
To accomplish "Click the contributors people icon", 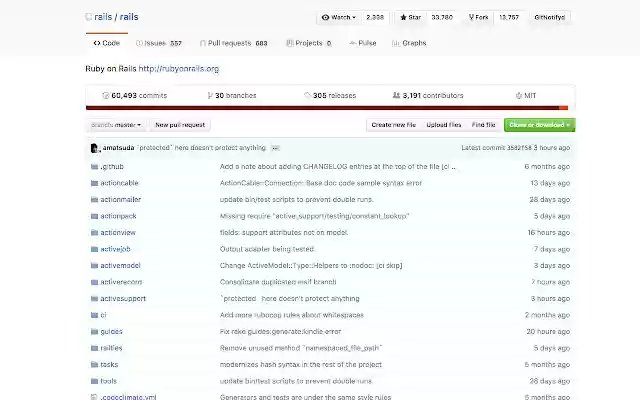I will pos(397,96).
